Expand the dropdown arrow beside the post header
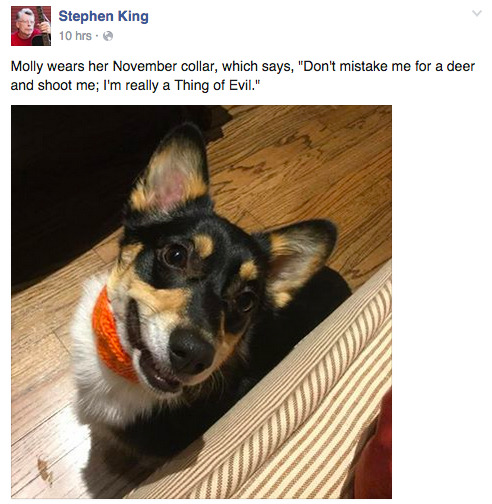The width and height of the screenshot is (492, 504). point(477,13)
